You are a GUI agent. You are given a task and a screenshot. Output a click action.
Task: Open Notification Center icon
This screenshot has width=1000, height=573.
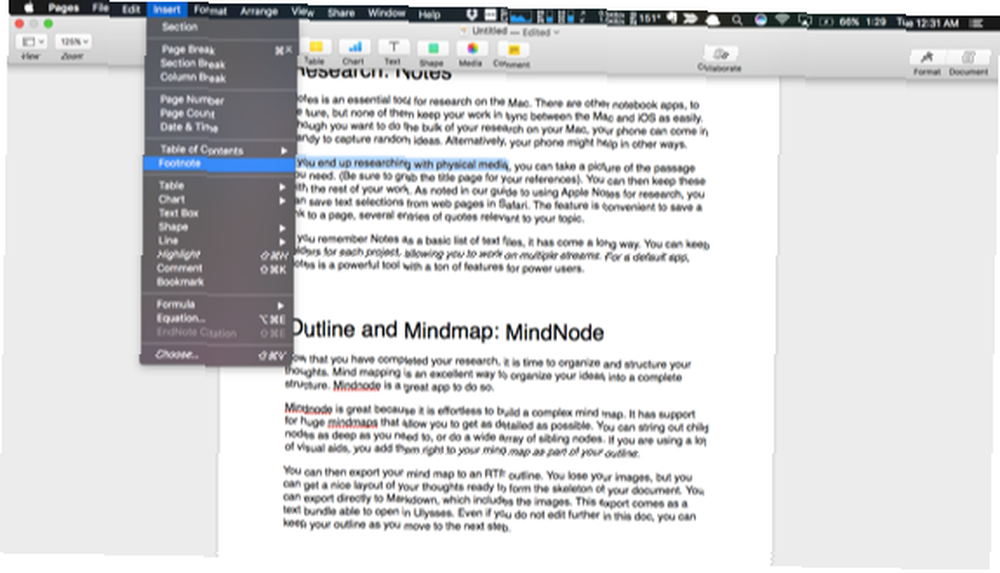tap(977, 23)
